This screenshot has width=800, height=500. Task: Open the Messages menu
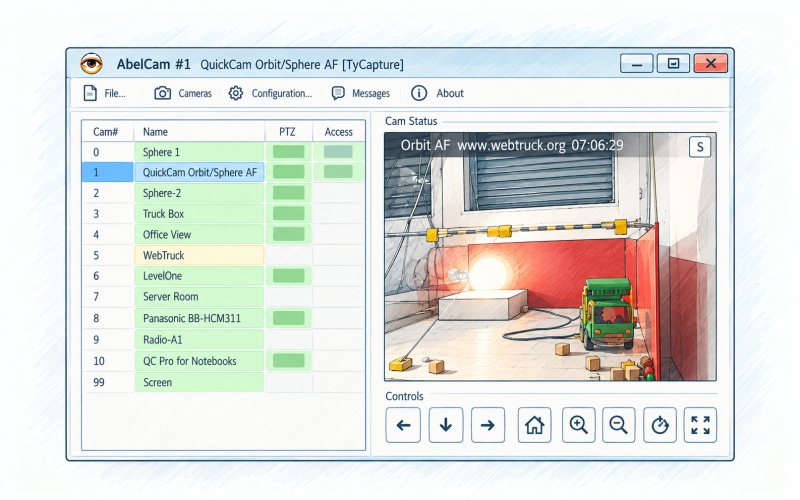(360, 93)
